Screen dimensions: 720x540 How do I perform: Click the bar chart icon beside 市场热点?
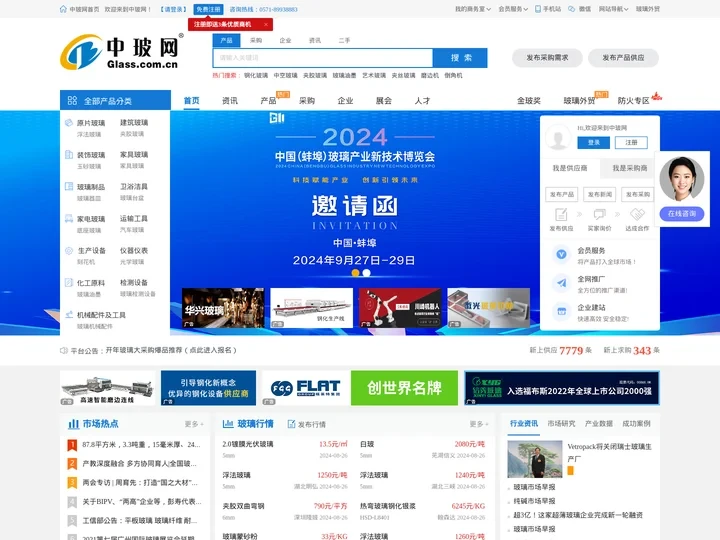[73, 424]
